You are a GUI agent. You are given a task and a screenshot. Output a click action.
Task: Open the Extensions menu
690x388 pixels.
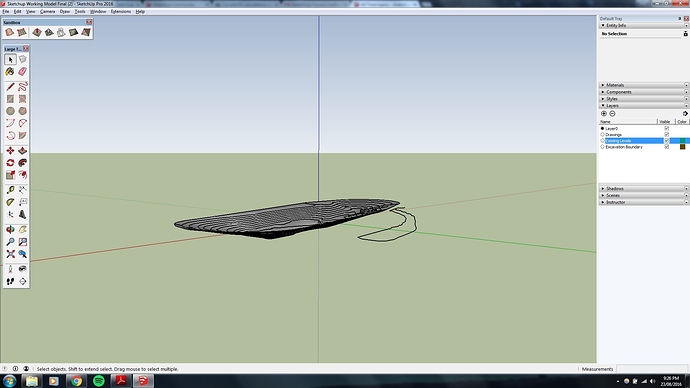coord(121,11)
